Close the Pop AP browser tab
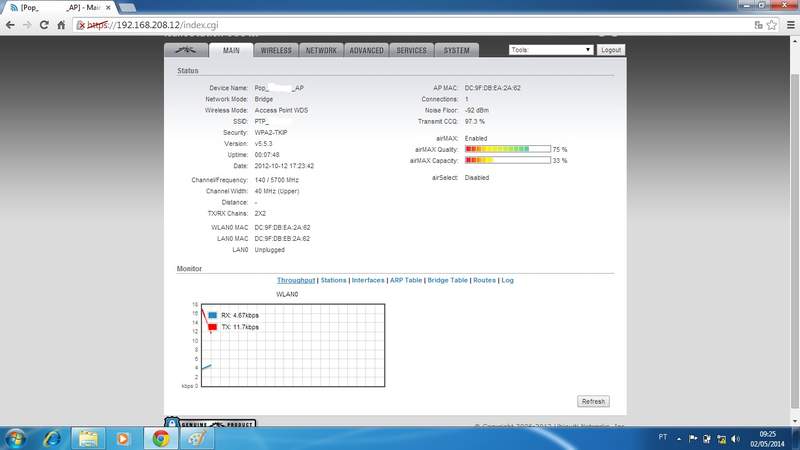Viewport: 800px width, 450px height. 108,8
